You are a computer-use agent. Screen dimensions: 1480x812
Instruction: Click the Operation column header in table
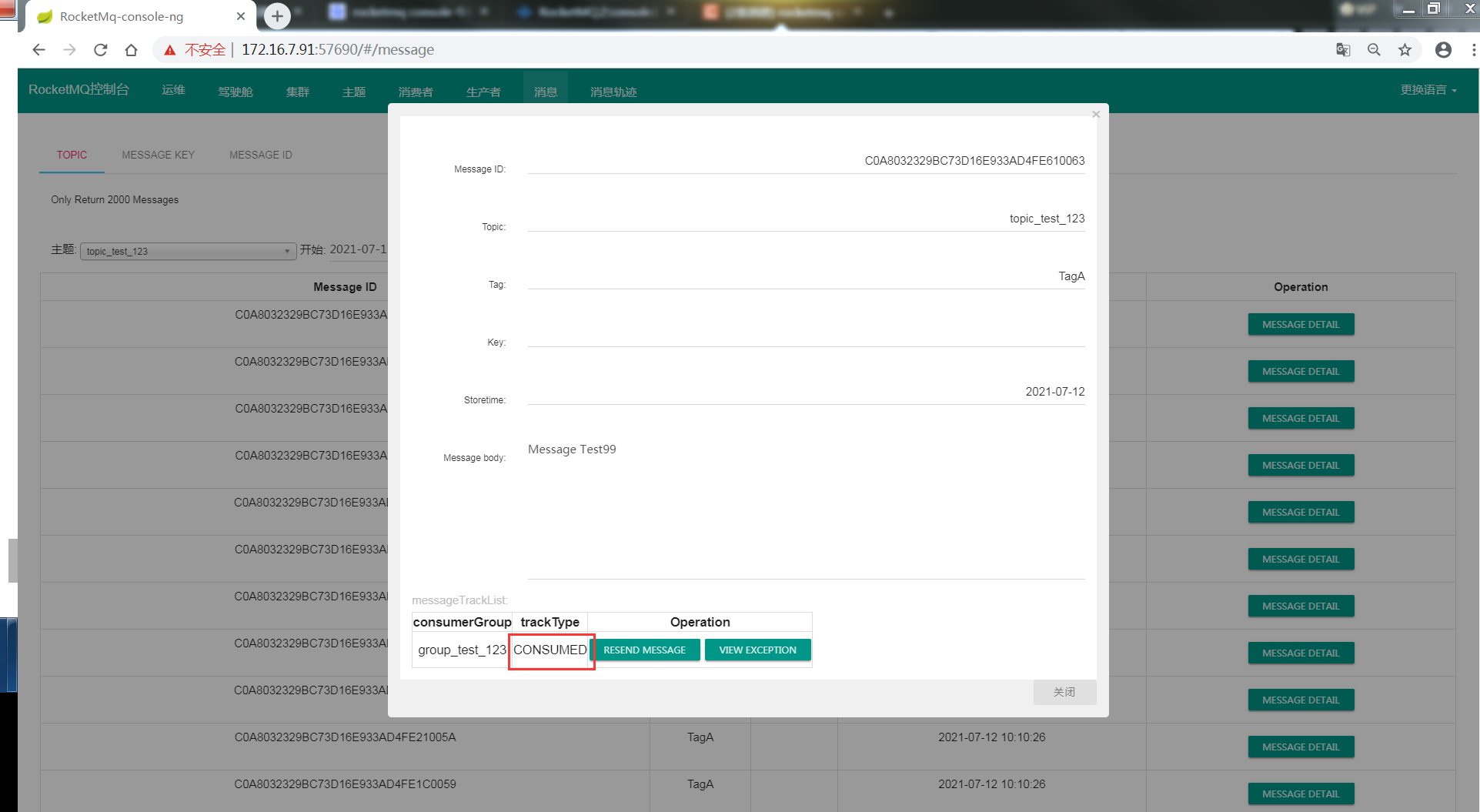(x=1301, y=286)
